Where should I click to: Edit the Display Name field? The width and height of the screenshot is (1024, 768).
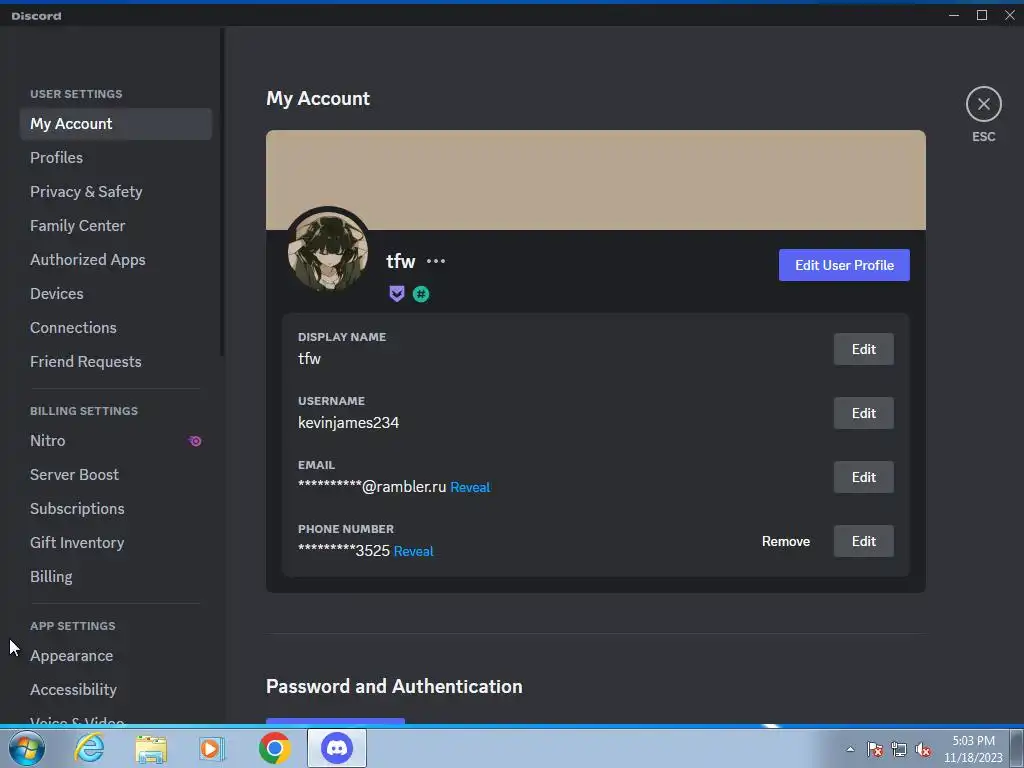coord(863,349)
